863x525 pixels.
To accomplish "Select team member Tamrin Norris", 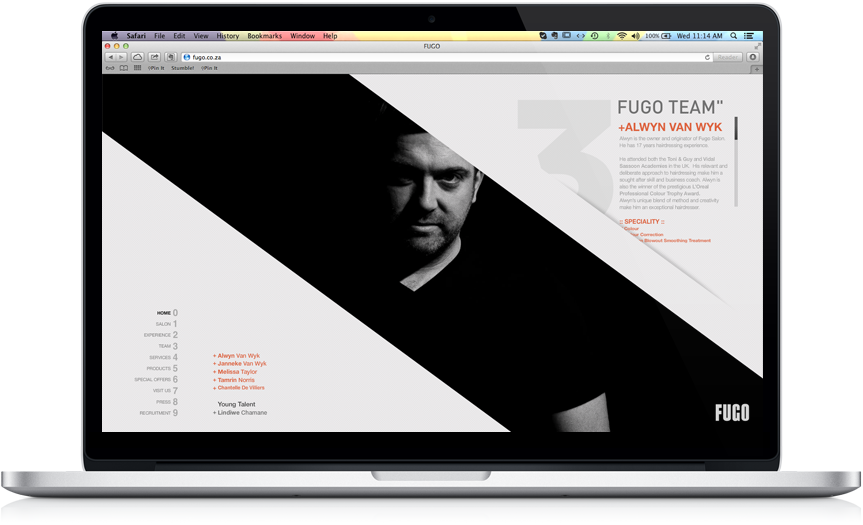I will [234, 380].
